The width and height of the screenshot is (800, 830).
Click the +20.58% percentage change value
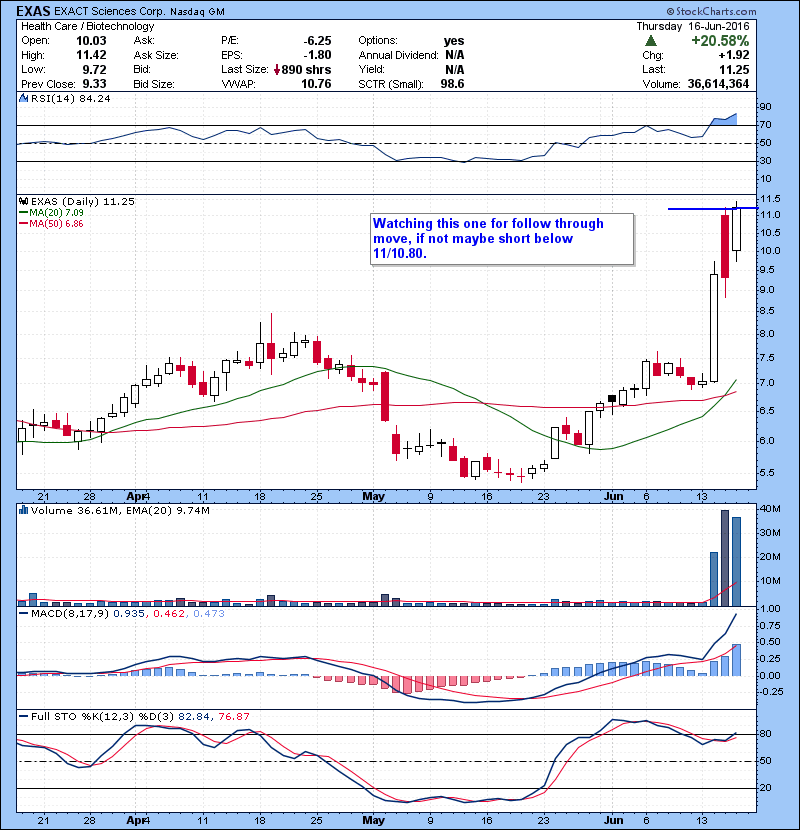point(720,41)
